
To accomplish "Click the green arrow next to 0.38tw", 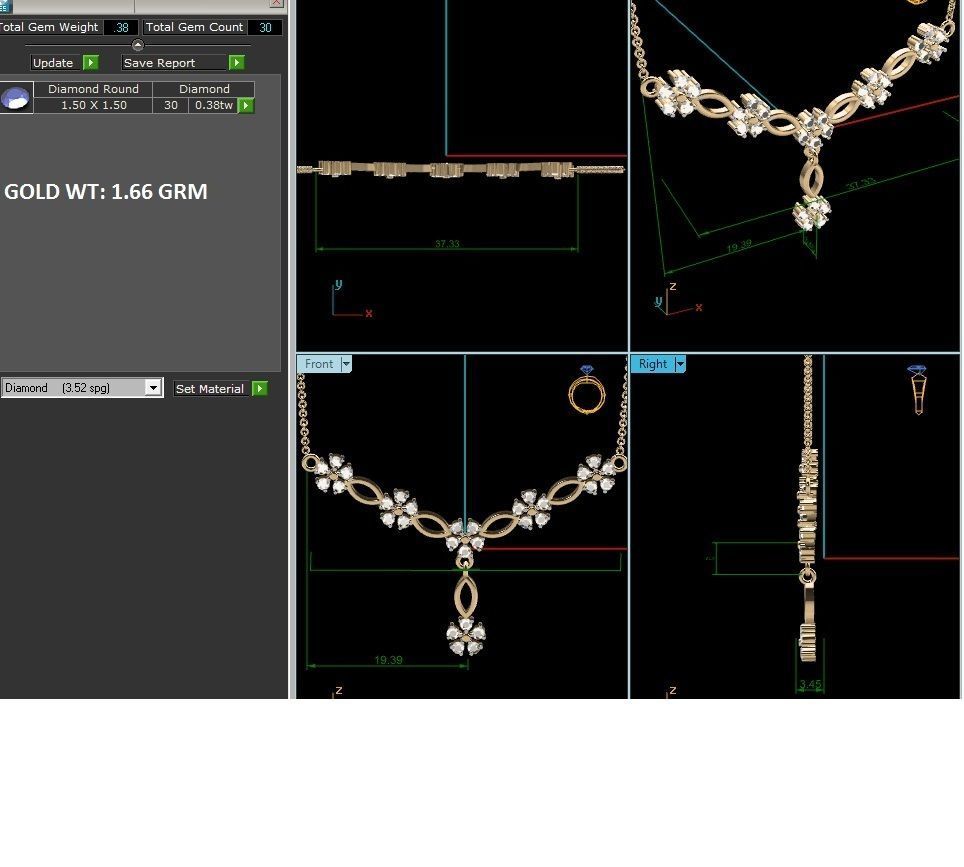I will pos(245,106).
